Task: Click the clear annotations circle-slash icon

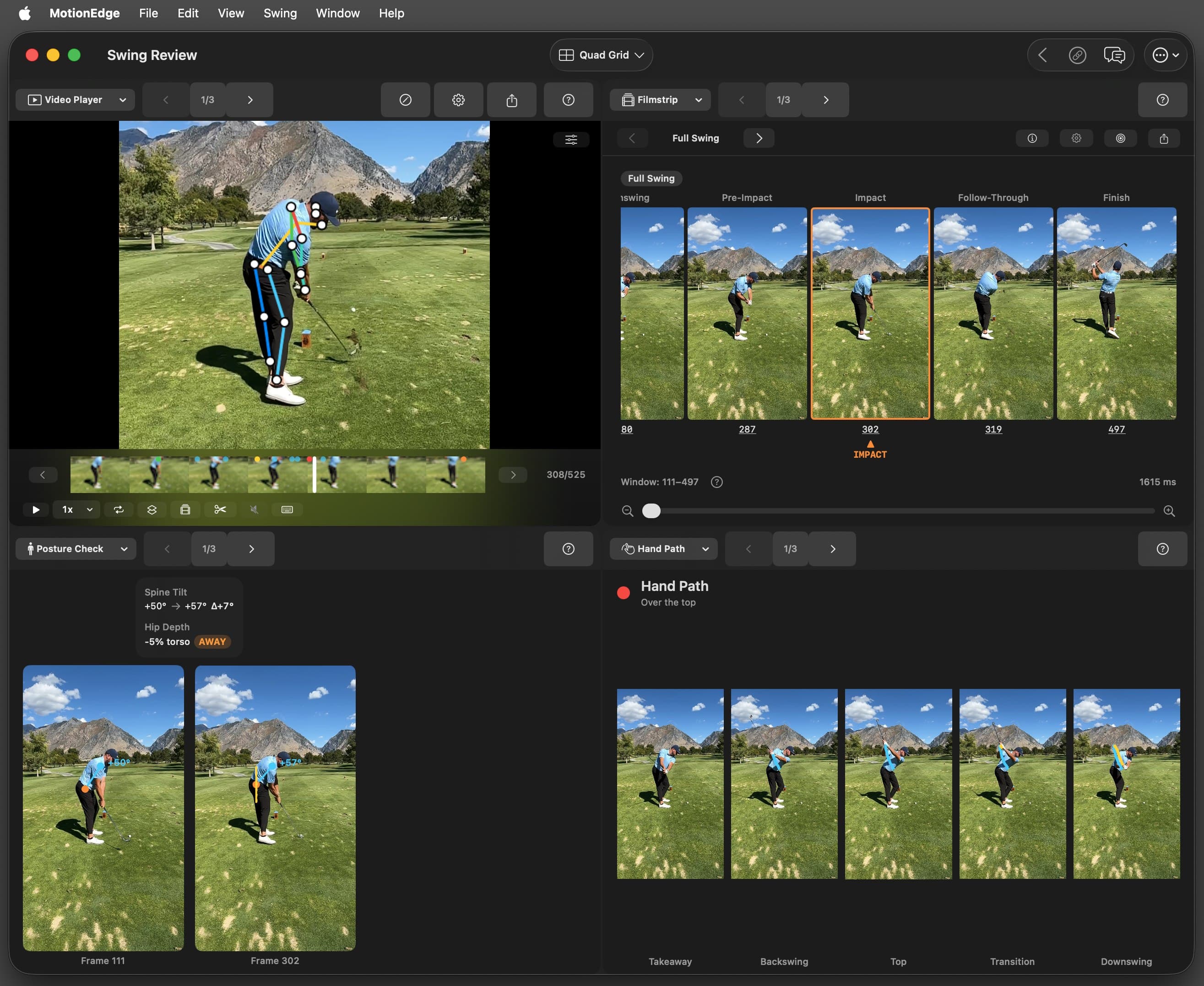Action: point(405,100)
